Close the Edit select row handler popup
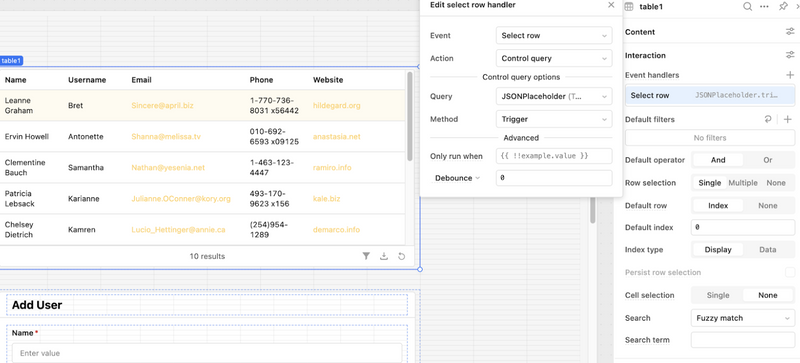This screenshot has height=363, width=800. 611,5
